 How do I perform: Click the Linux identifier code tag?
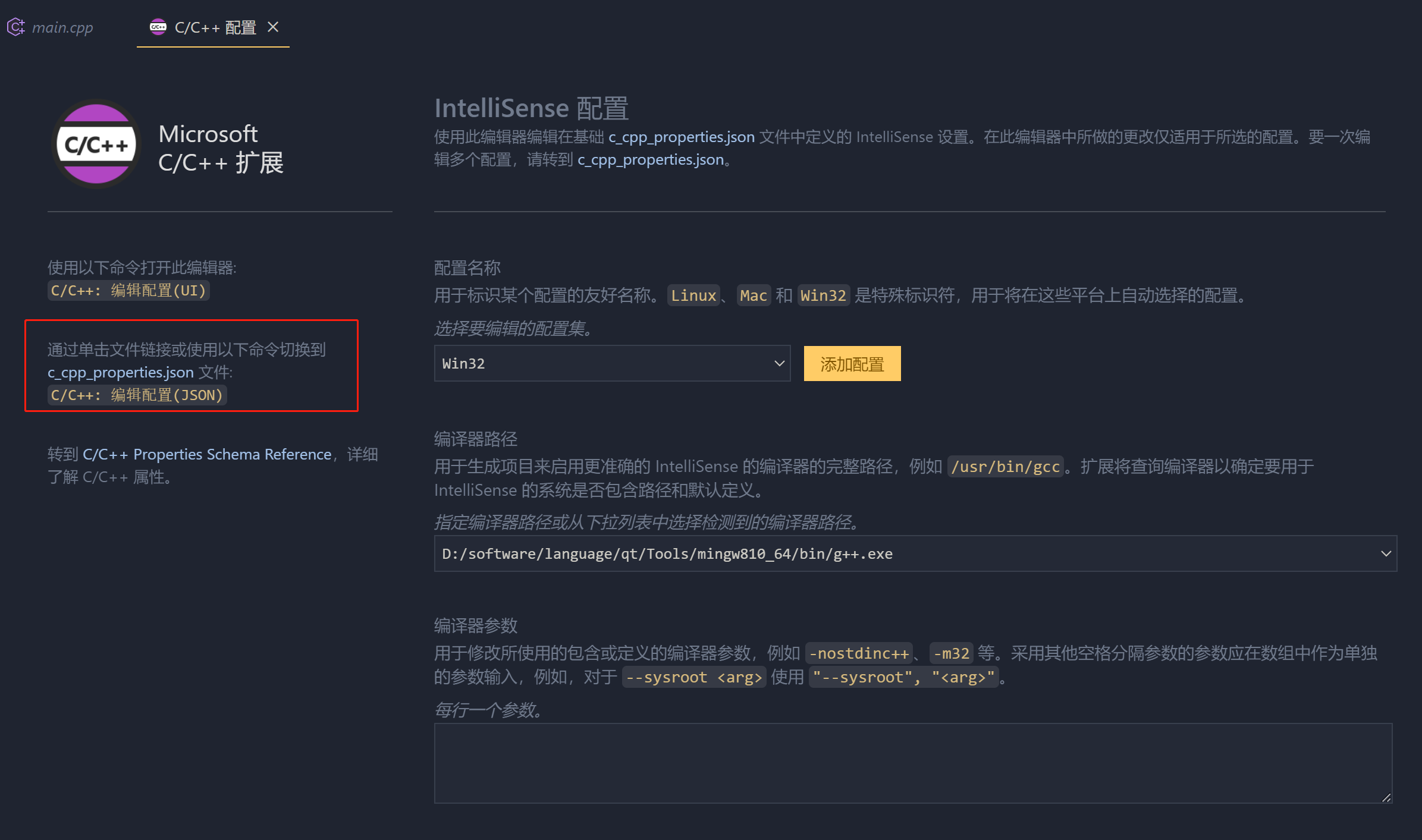pyautogui.click(x=693, y=295)
